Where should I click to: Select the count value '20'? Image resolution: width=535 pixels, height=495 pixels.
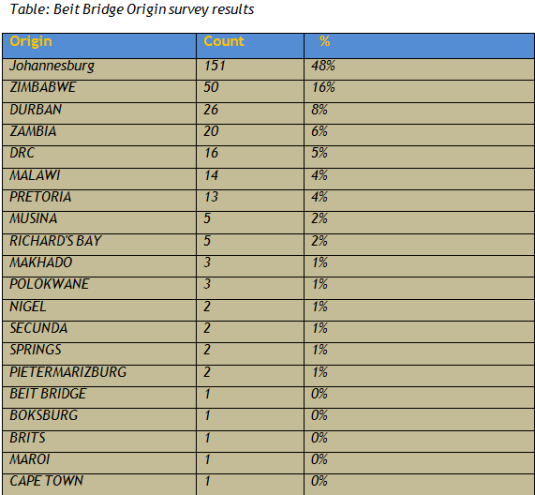211,131
